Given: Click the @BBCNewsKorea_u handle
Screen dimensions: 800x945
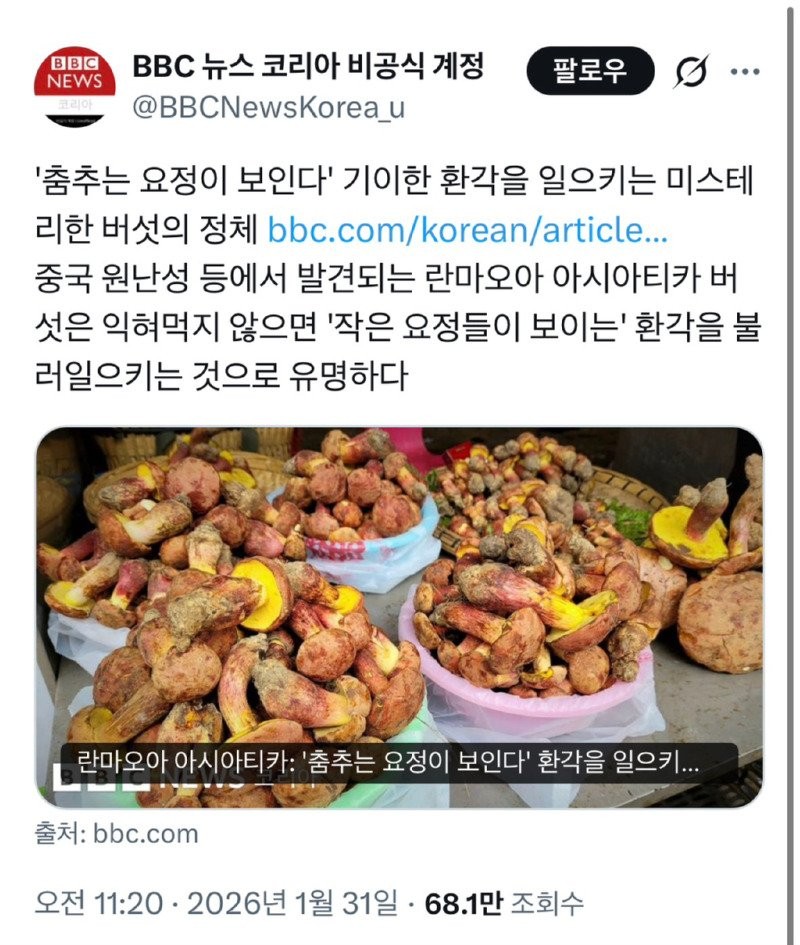Looking at the screenshot, I should point(268,108).
